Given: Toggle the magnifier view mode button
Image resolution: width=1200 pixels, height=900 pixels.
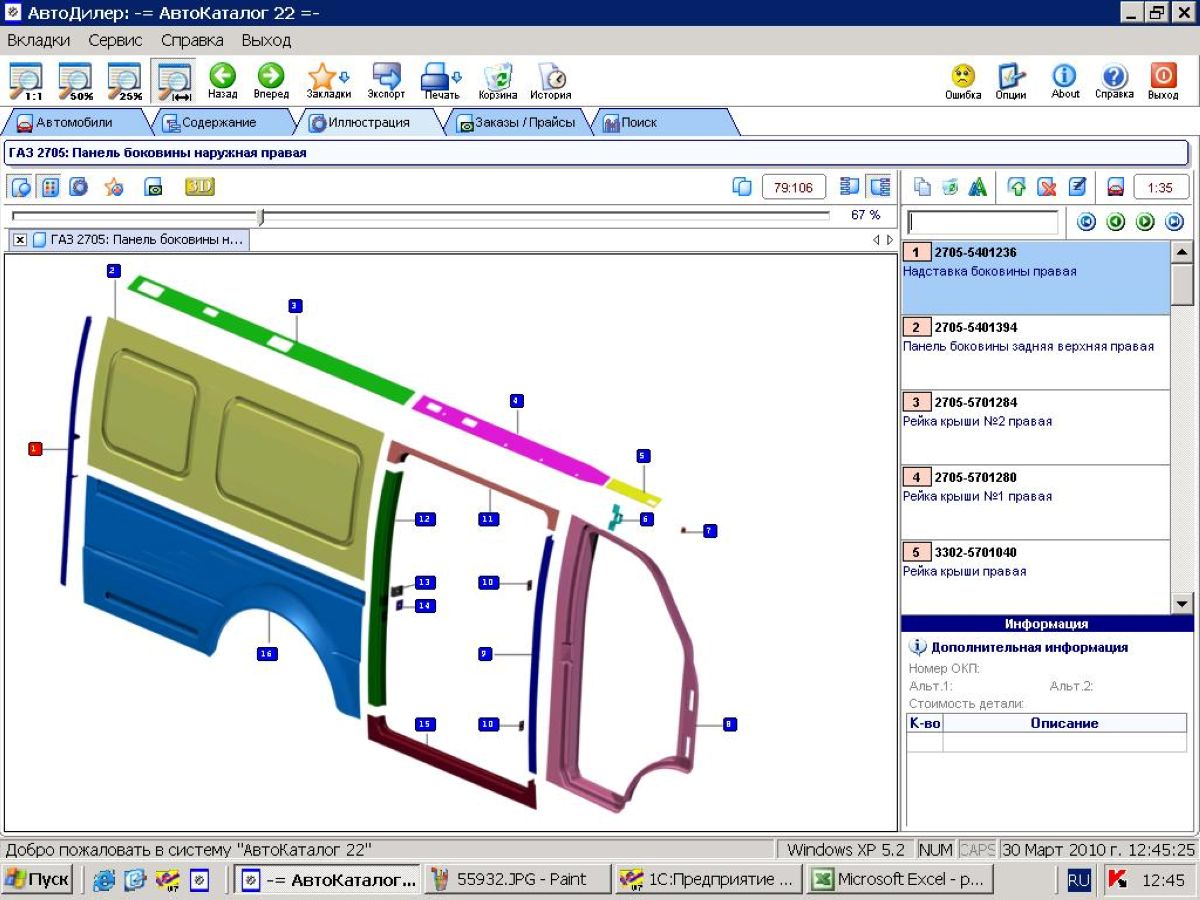Looking at the screenshot, I should 21,187.
